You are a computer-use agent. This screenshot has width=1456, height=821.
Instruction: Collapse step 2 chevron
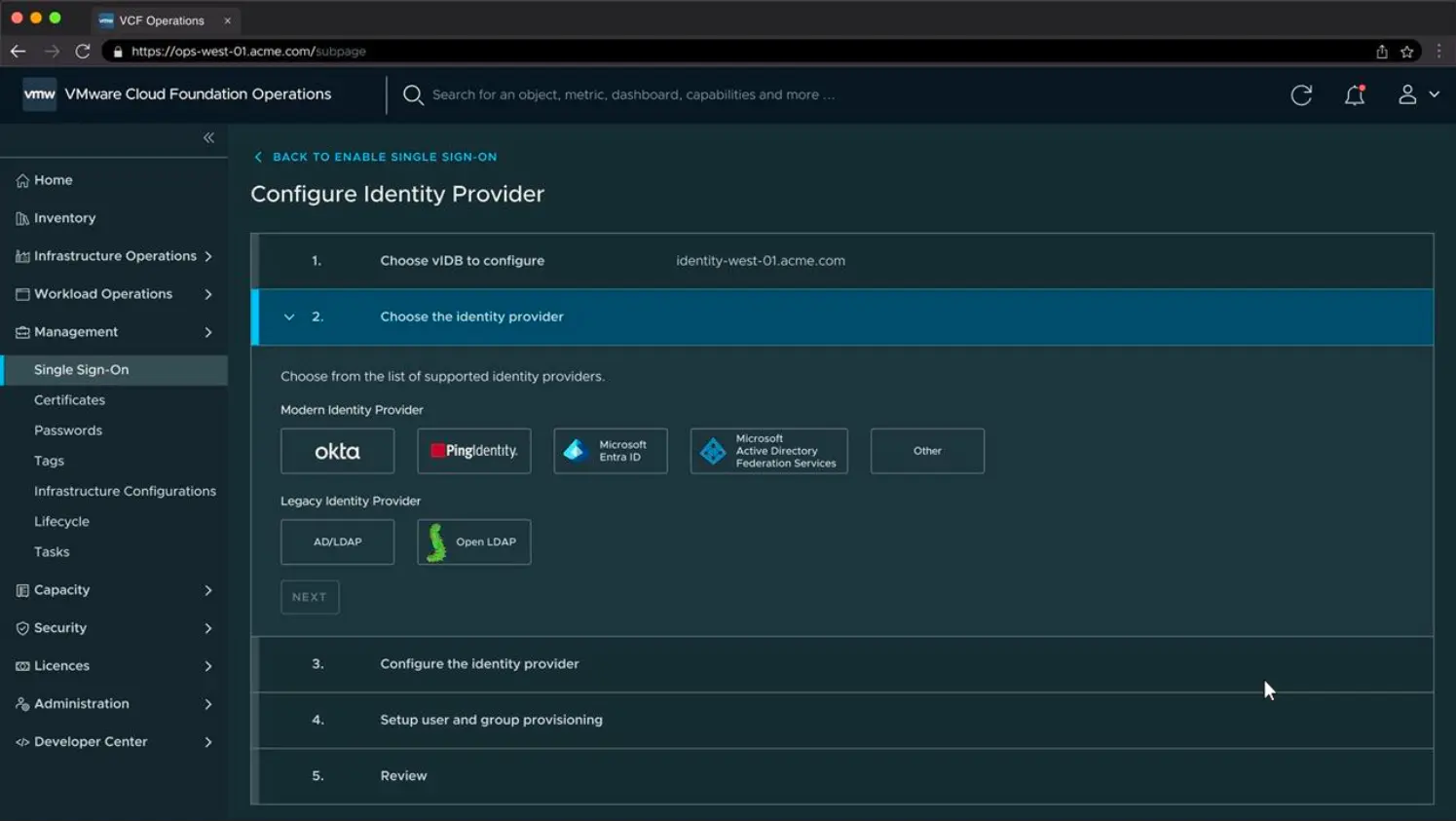289,317
